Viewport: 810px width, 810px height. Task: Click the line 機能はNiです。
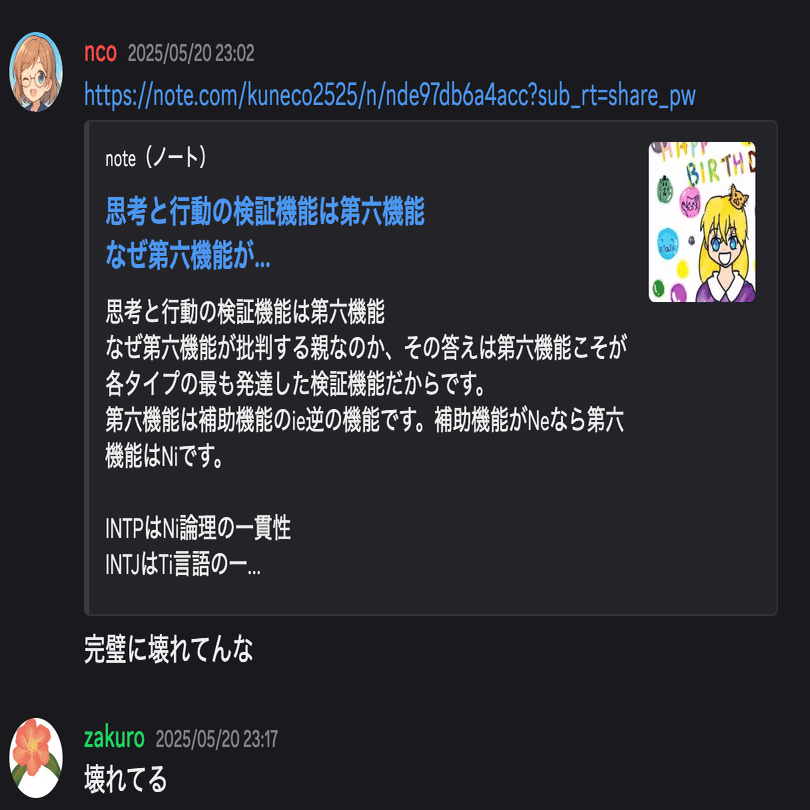164,456
